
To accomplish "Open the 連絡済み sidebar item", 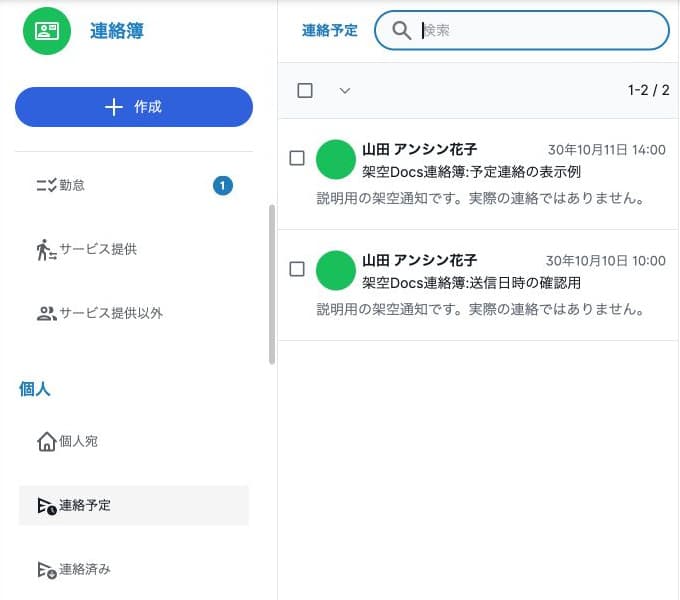I will pyautogui.click(x=134, y=569).
